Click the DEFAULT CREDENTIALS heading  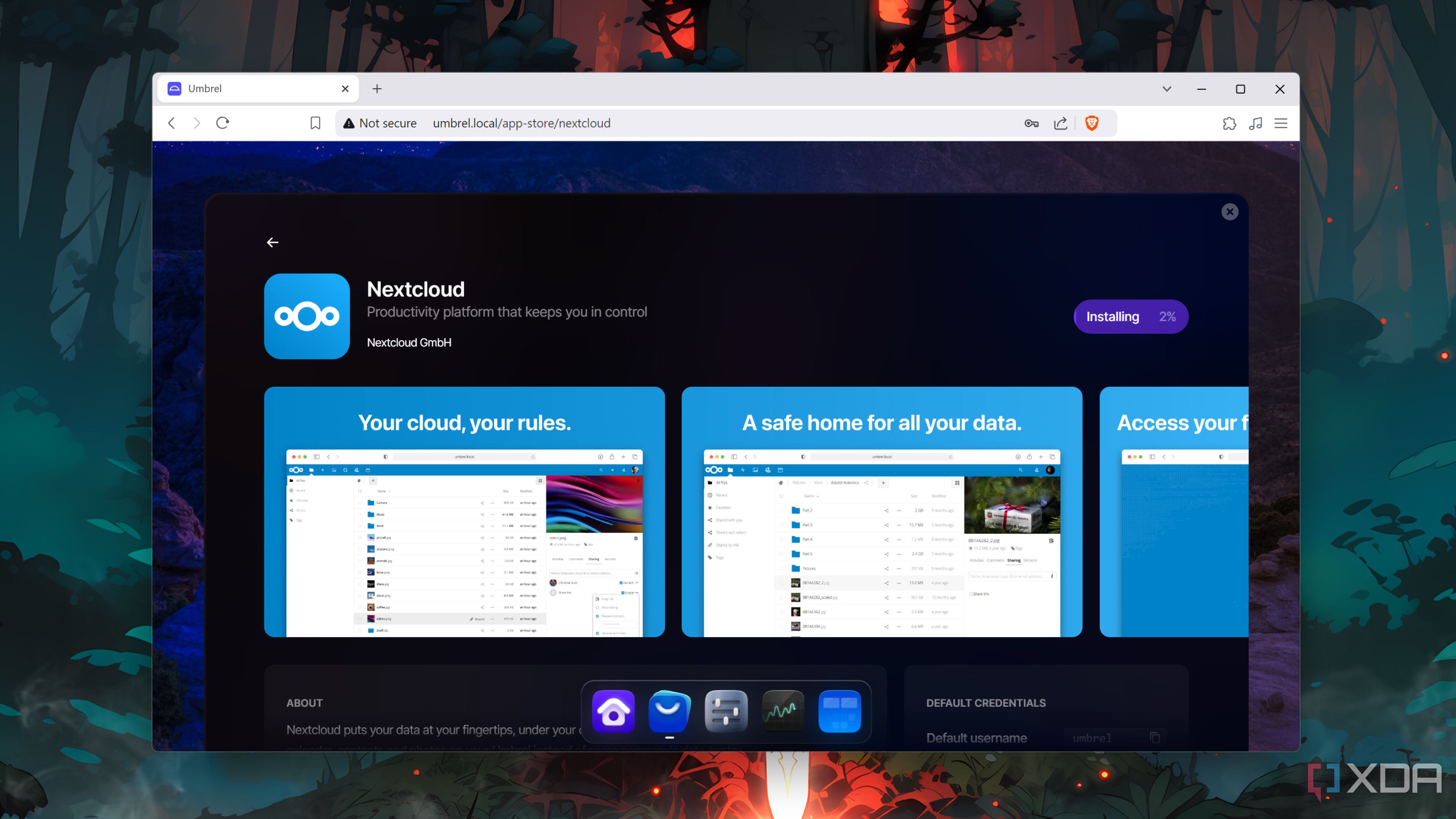[986, 703]
